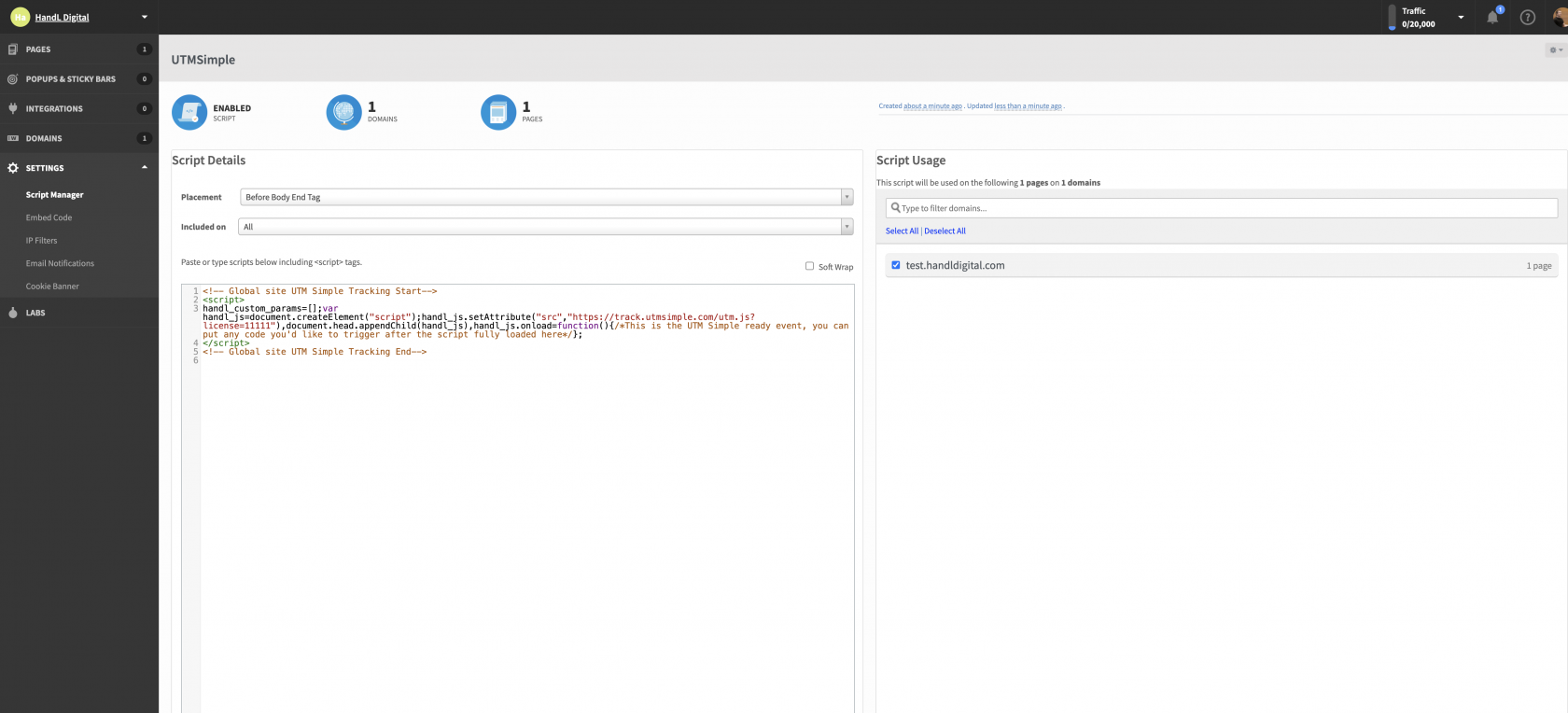
Task: Click the user avatar in top bar
Action: click(x=1560, y=17)
